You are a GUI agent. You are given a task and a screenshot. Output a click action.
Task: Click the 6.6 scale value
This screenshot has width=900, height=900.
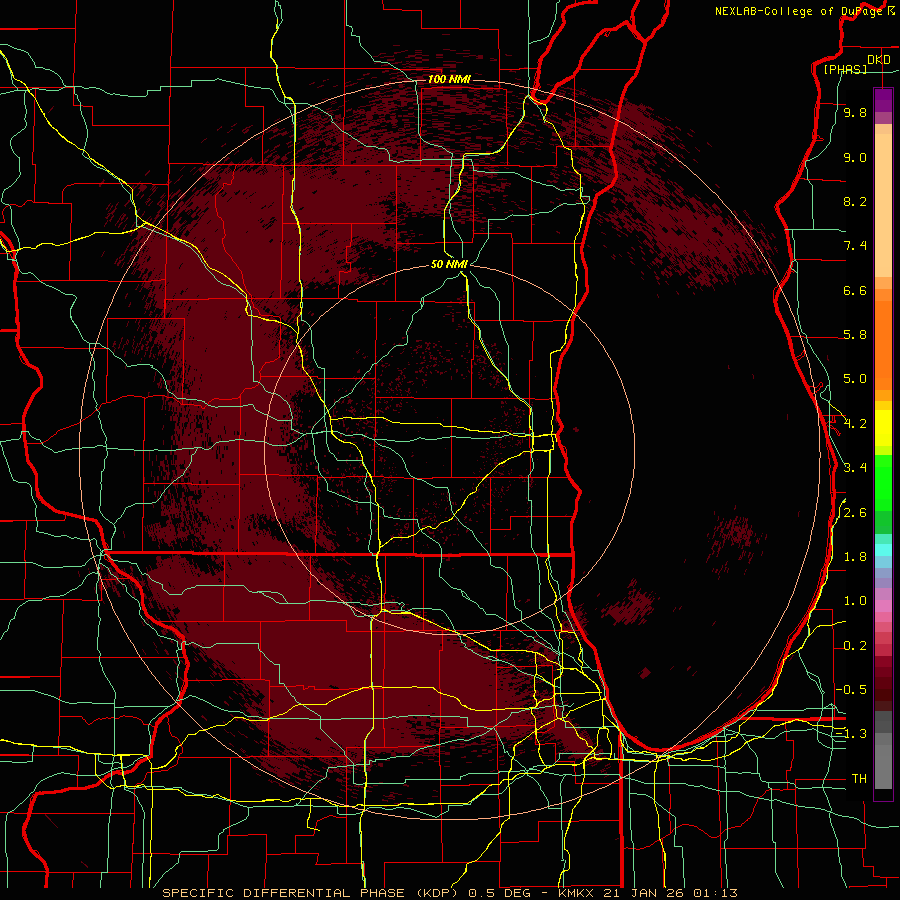pos(855,290)
